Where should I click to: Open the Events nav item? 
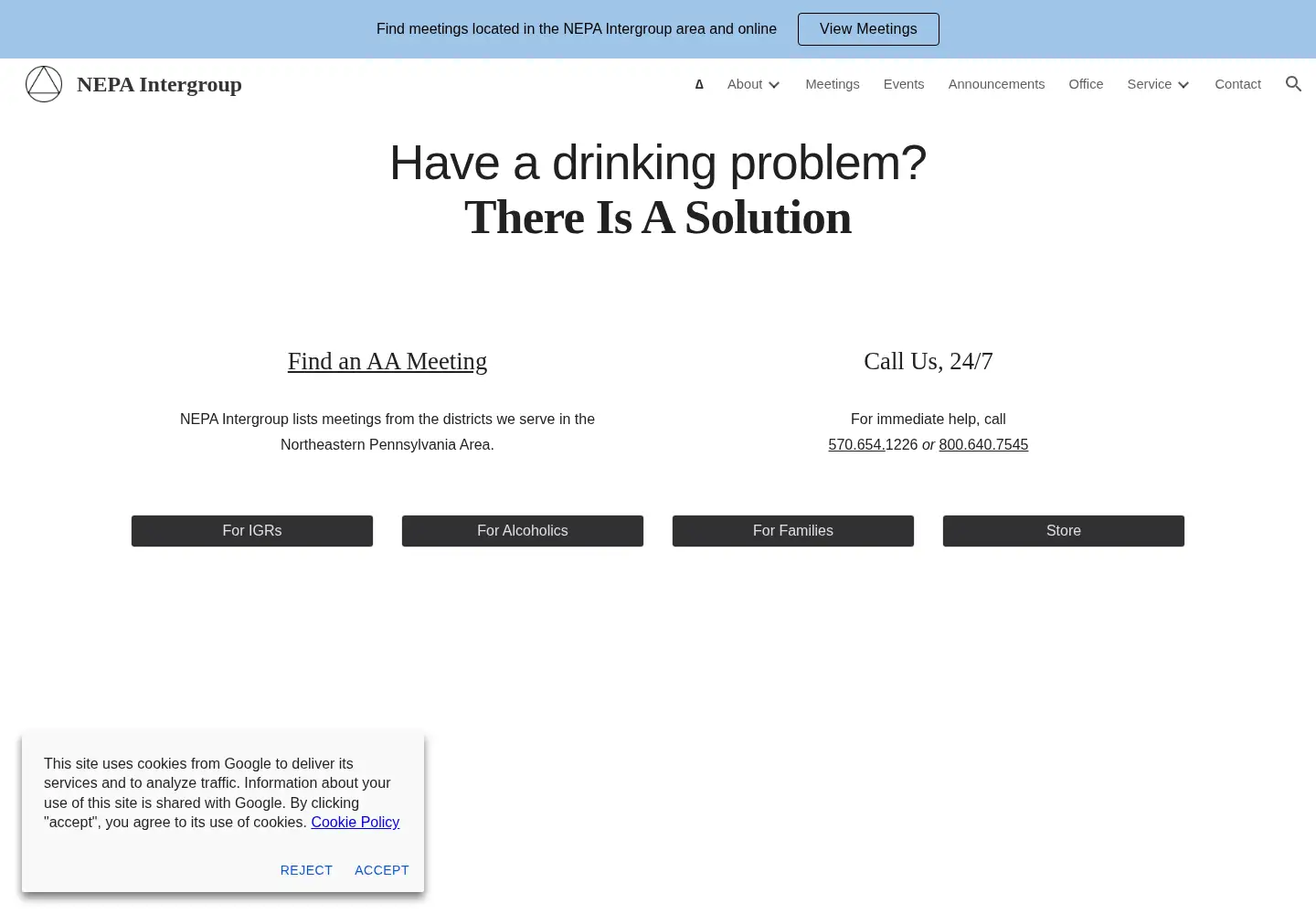pos(904,84)
